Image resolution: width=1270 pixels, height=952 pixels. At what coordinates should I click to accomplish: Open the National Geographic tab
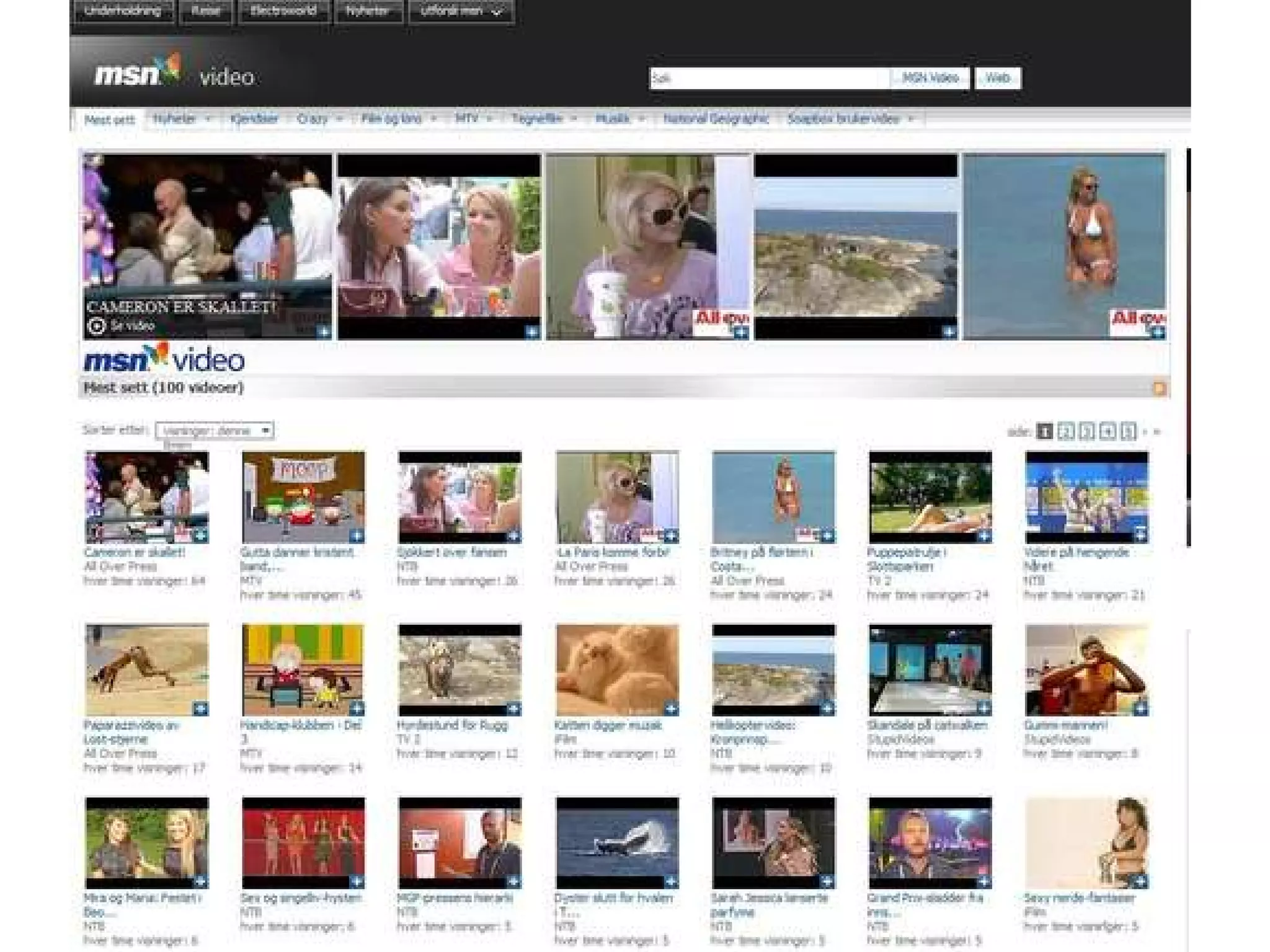coord(716,118)
